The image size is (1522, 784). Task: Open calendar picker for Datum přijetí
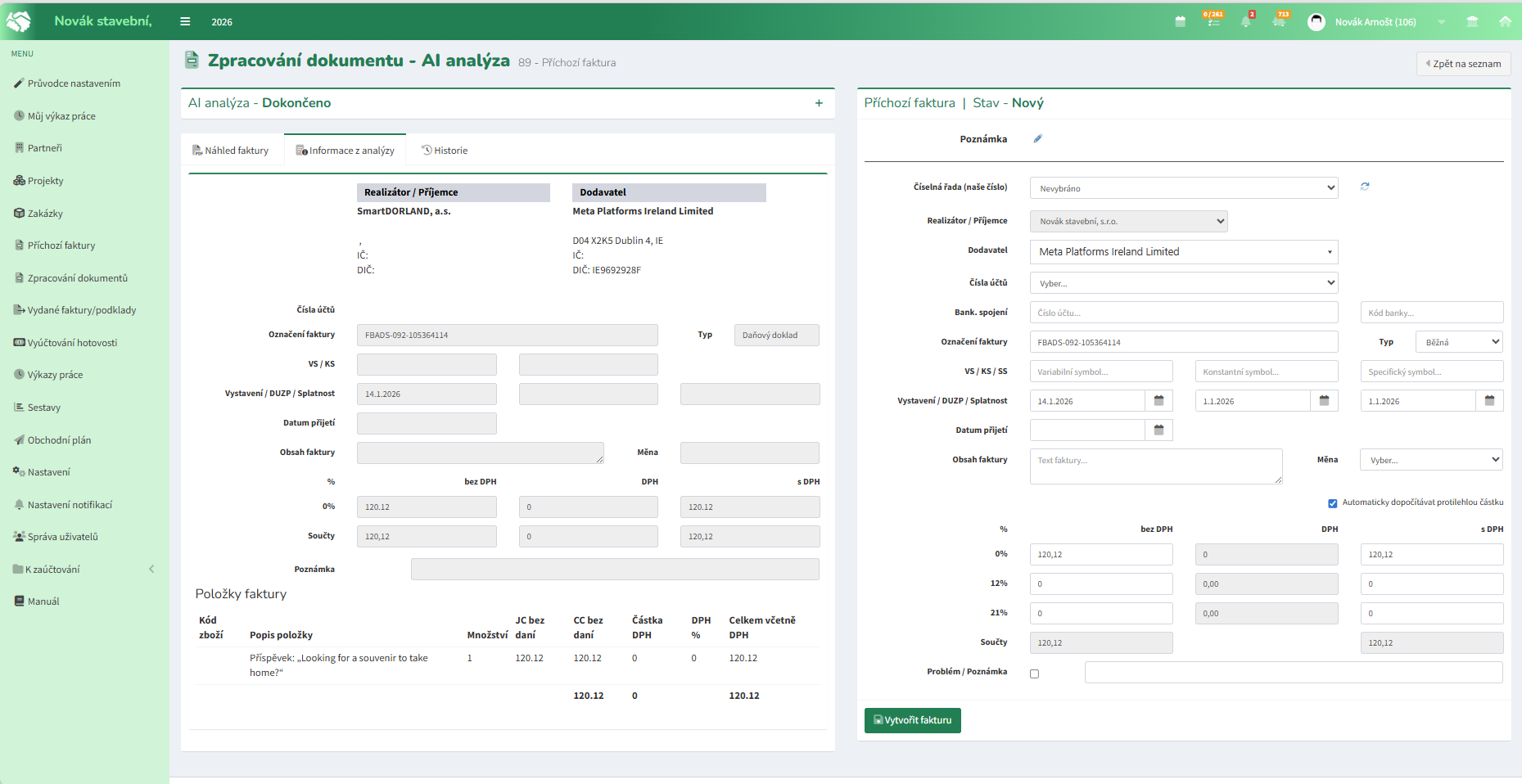[x=1158, y=430]
